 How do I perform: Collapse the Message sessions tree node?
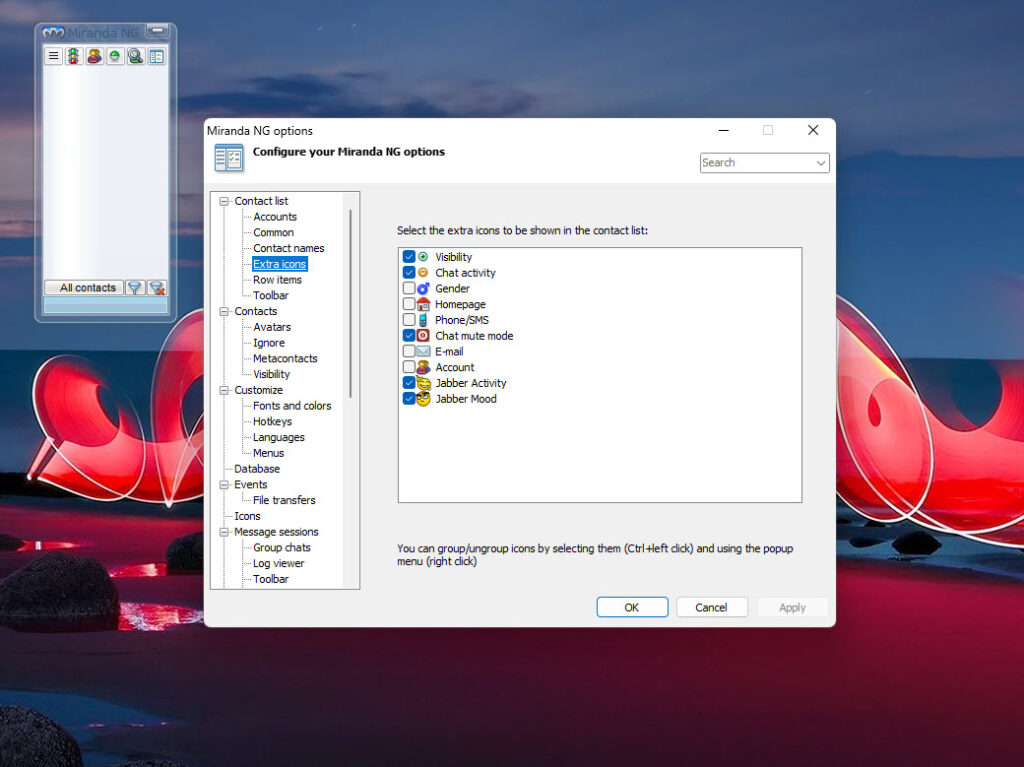click(224, 532)
